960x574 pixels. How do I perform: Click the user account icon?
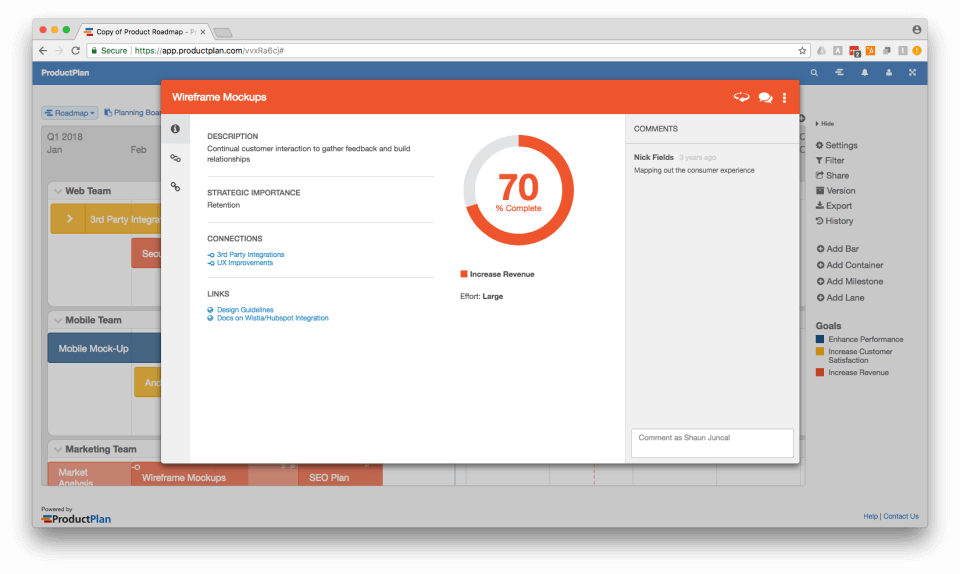[x=888, y=73]
